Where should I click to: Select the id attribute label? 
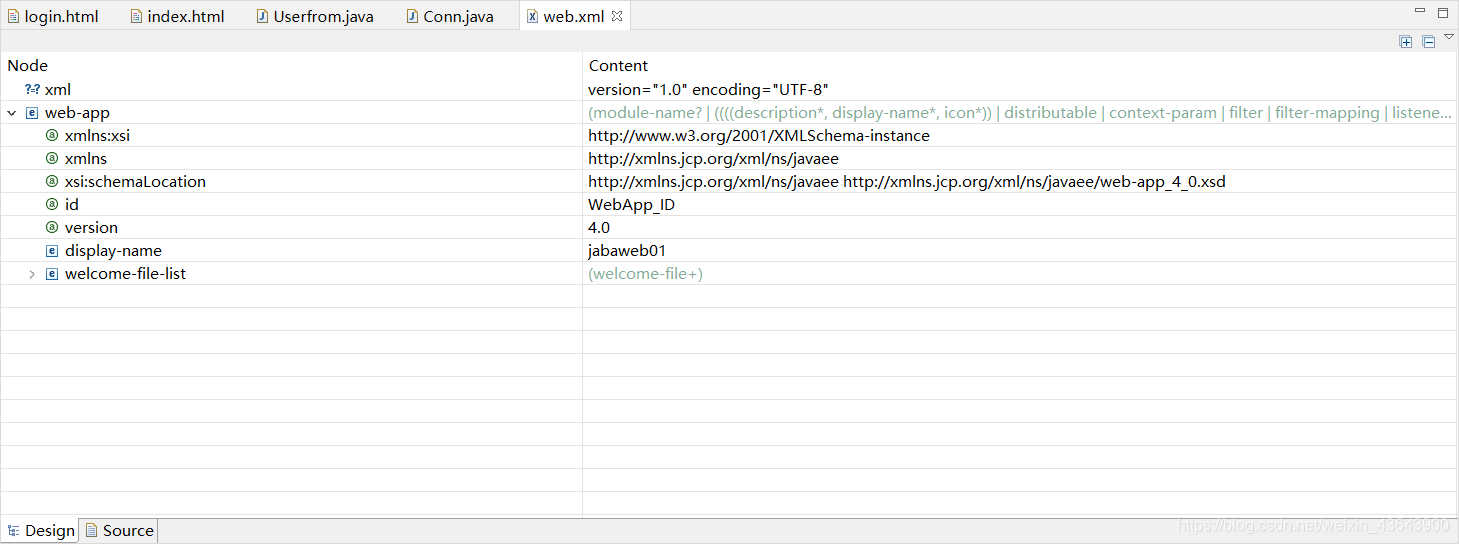(72, 205)
